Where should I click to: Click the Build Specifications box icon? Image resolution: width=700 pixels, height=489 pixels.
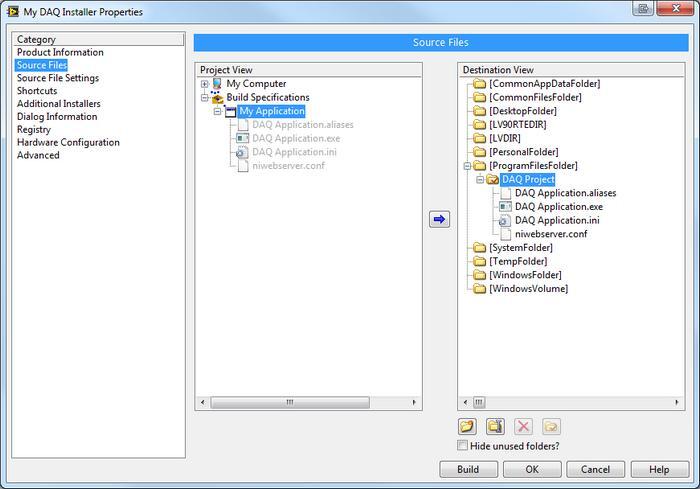pos(217,97)
